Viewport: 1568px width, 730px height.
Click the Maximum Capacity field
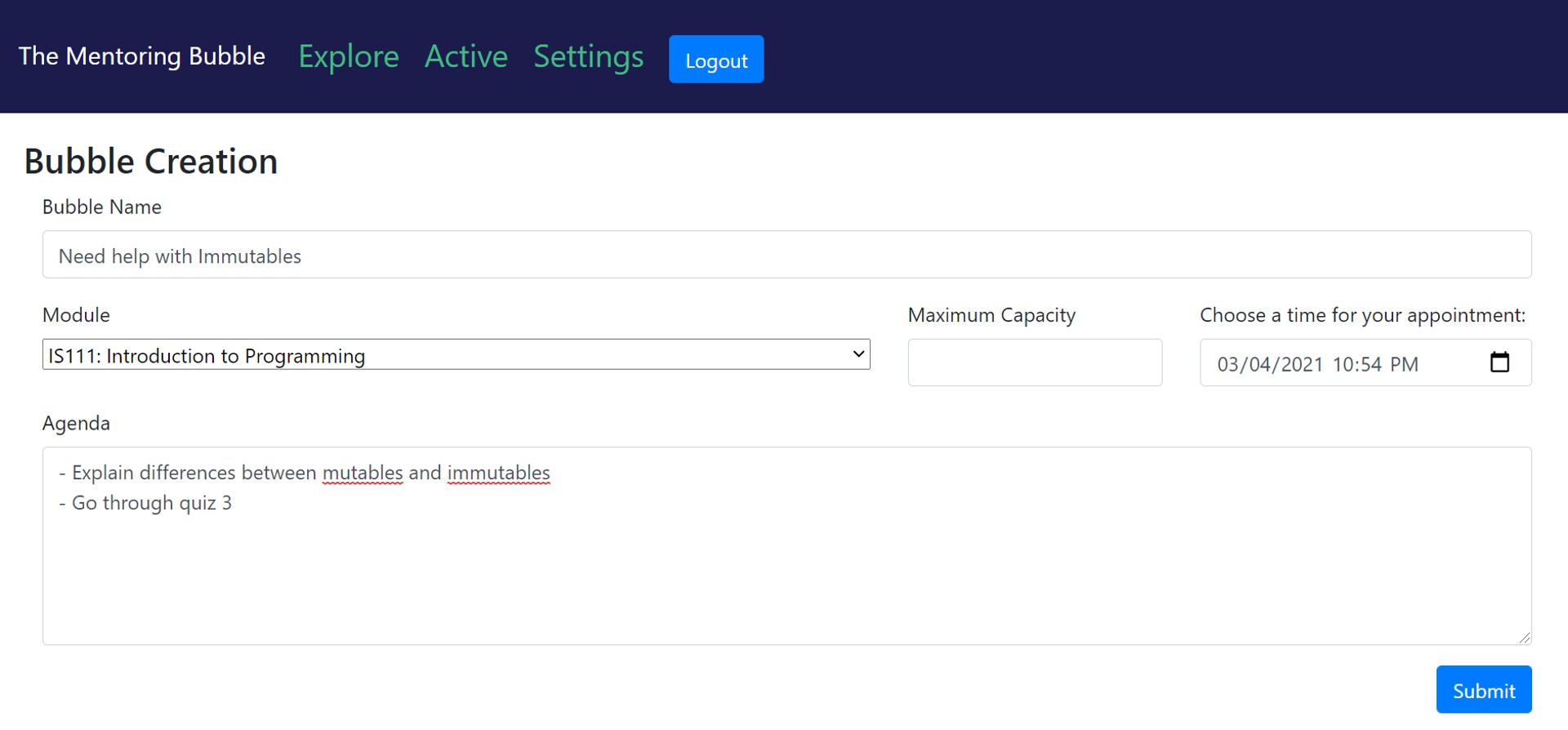click(1035, 363)
